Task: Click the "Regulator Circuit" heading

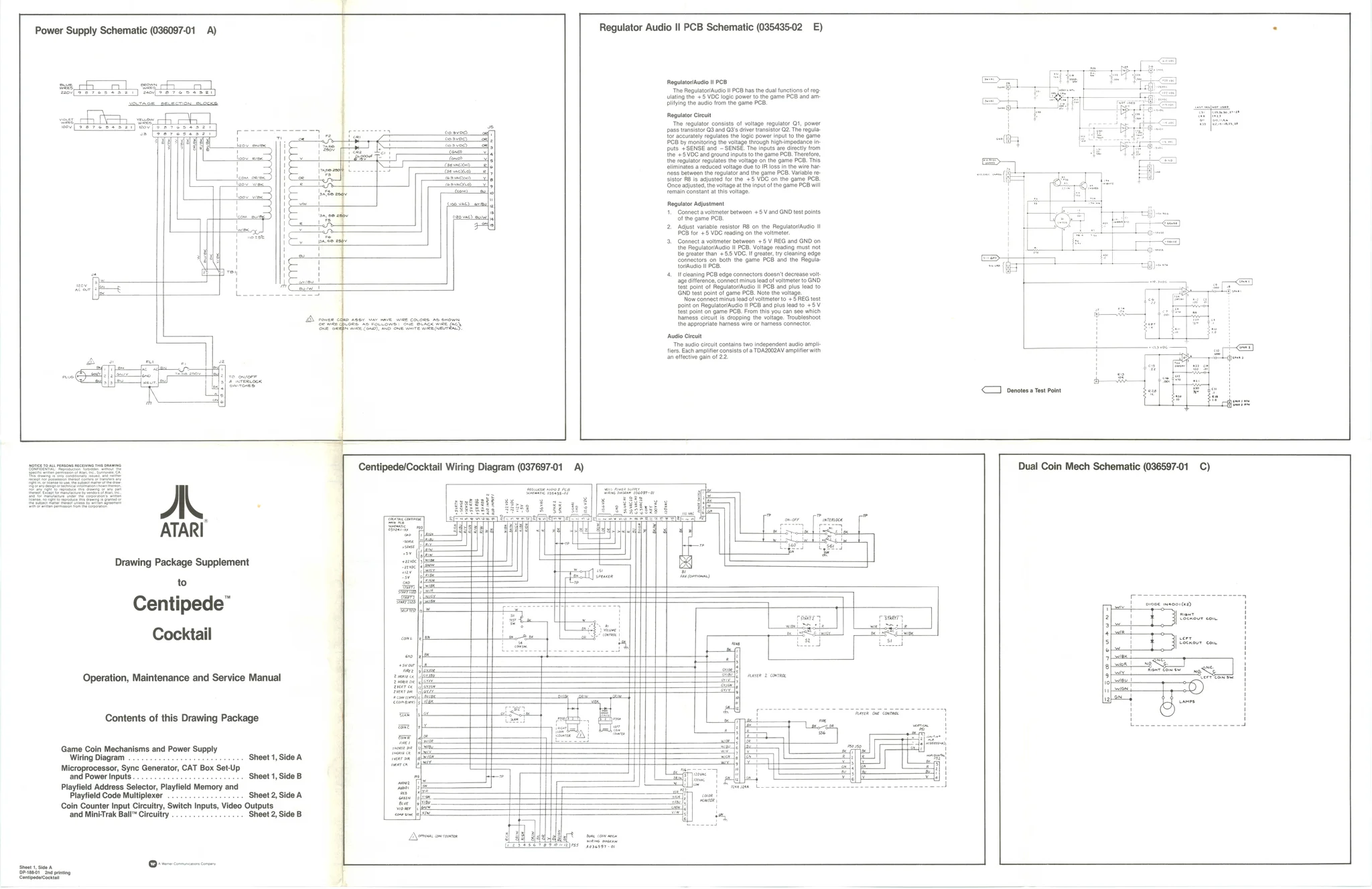Action: (689, 115)
